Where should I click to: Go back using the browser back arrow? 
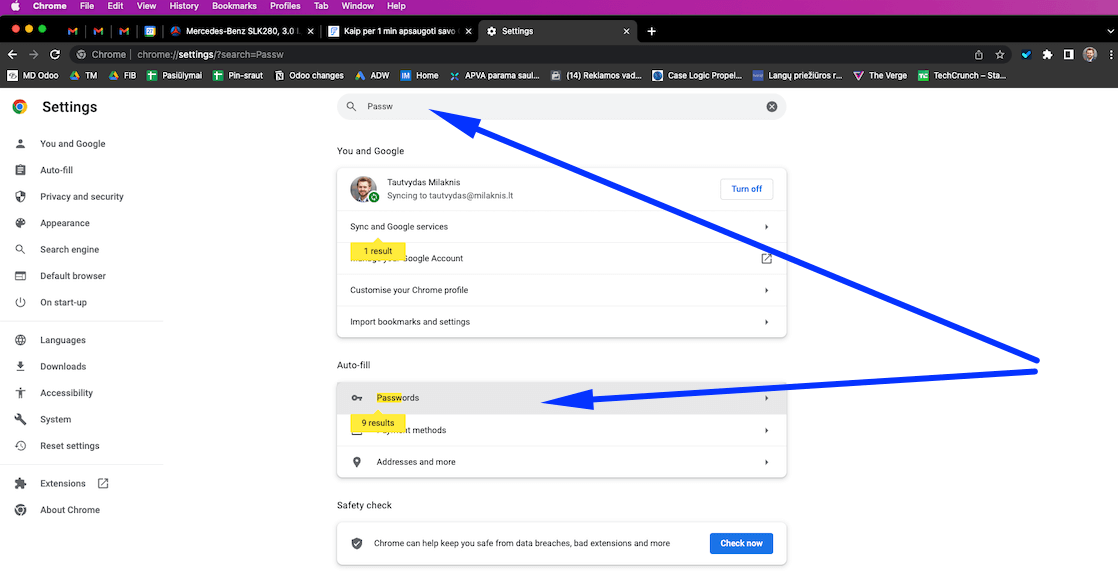click(x=12, y=54)
